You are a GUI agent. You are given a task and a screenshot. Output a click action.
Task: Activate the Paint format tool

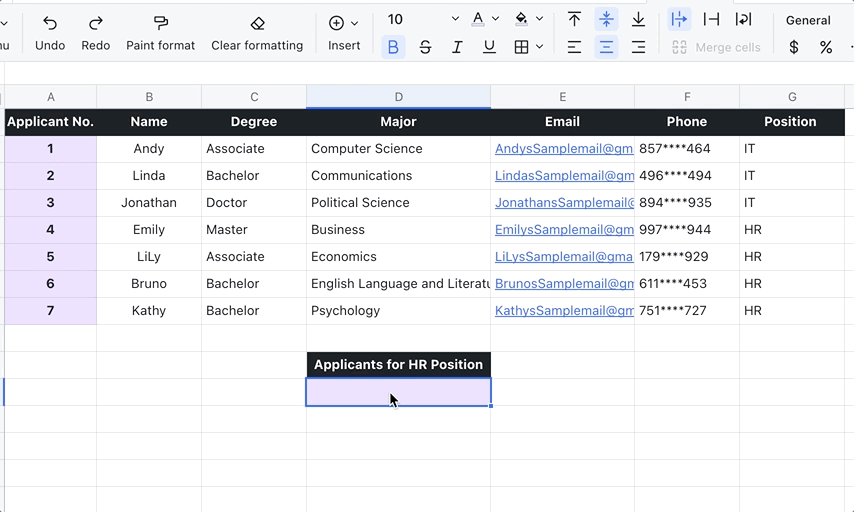coord(160,23)
